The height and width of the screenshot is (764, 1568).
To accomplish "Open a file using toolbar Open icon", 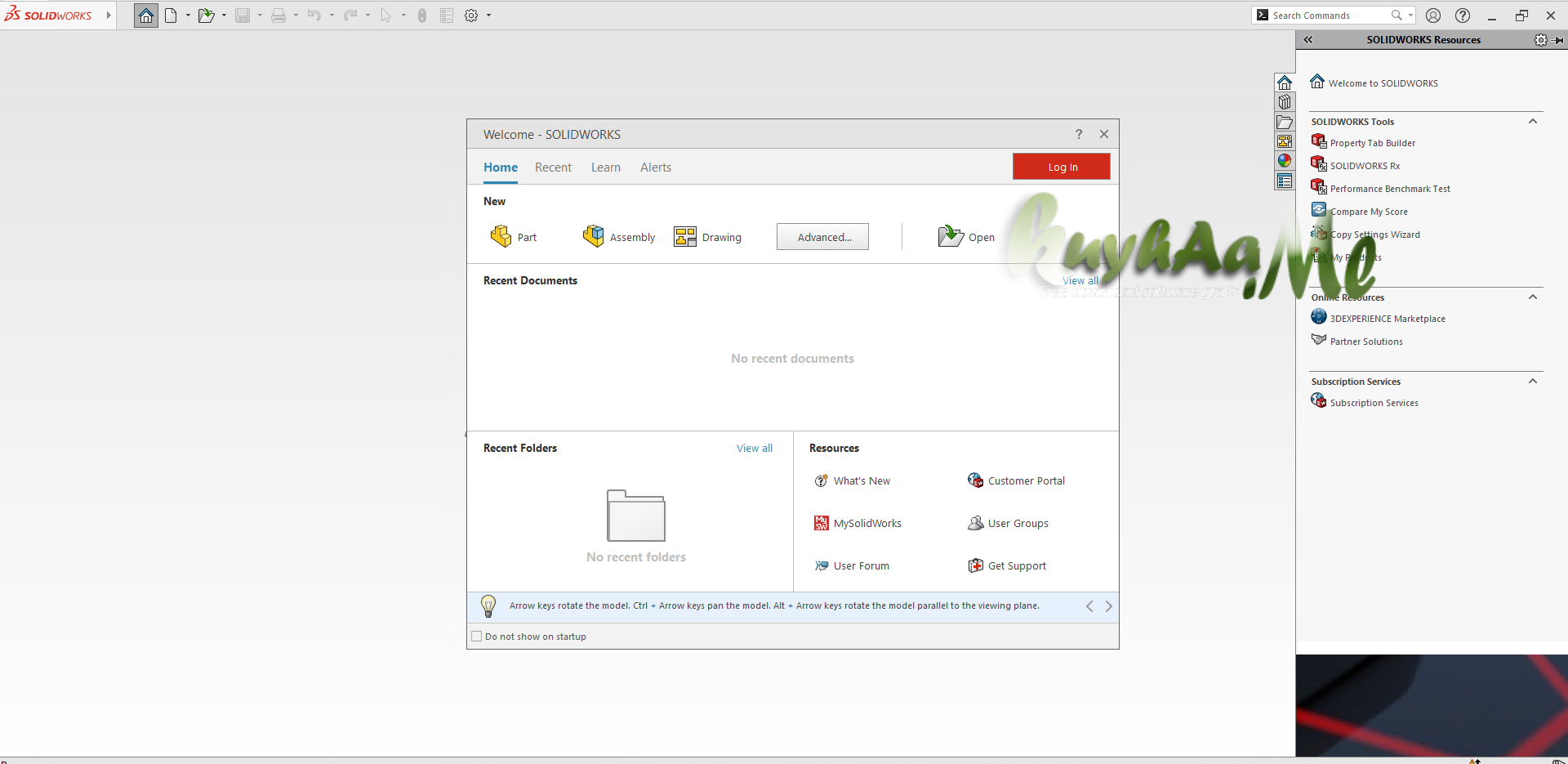I will click(x=206, y=16).
